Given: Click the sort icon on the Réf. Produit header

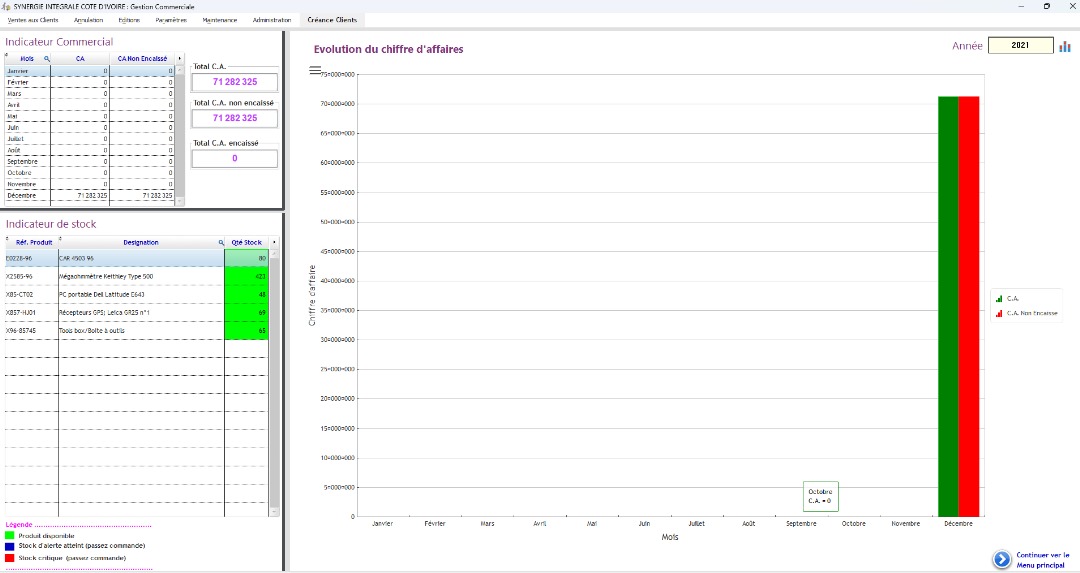Looking at the screenshot, I should (x=9, y=239).
